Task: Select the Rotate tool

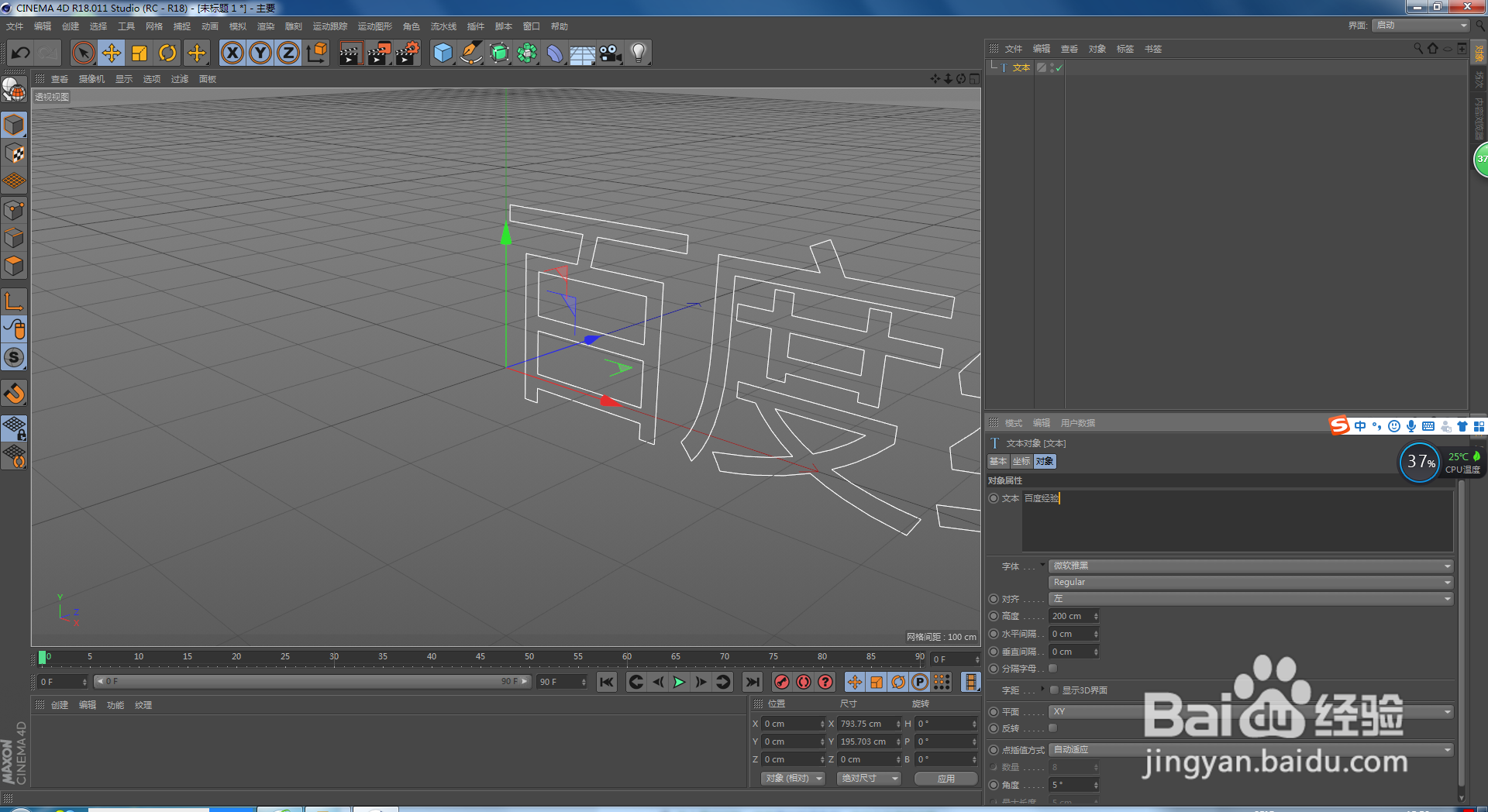Action: pyautogui.click(x=167, y=53)
